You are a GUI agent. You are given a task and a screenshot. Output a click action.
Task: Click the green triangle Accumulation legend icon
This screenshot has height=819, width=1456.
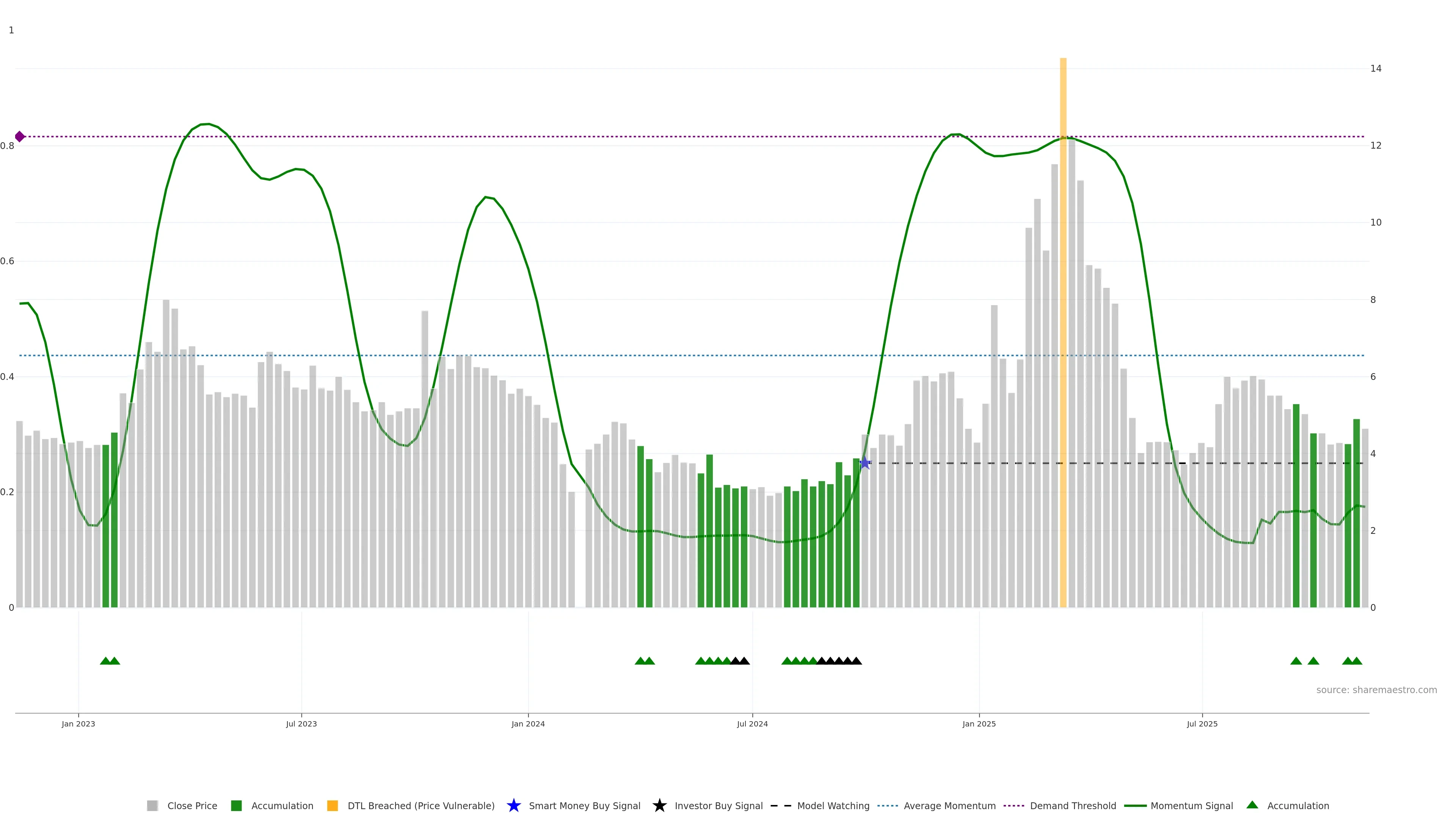(1252, 805)
